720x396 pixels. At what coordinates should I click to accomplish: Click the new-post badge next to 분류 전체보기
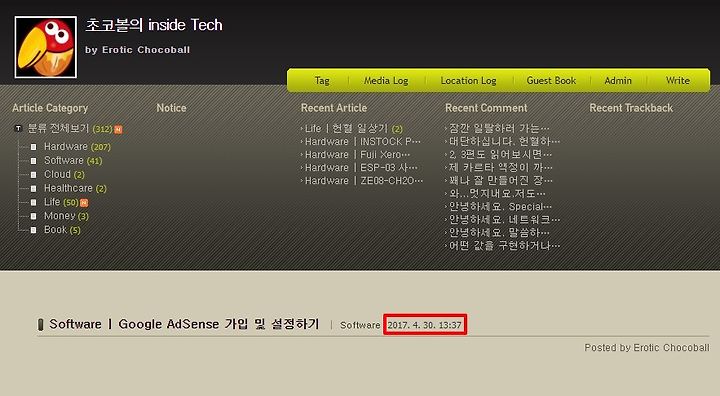click(x=118, y=129)
